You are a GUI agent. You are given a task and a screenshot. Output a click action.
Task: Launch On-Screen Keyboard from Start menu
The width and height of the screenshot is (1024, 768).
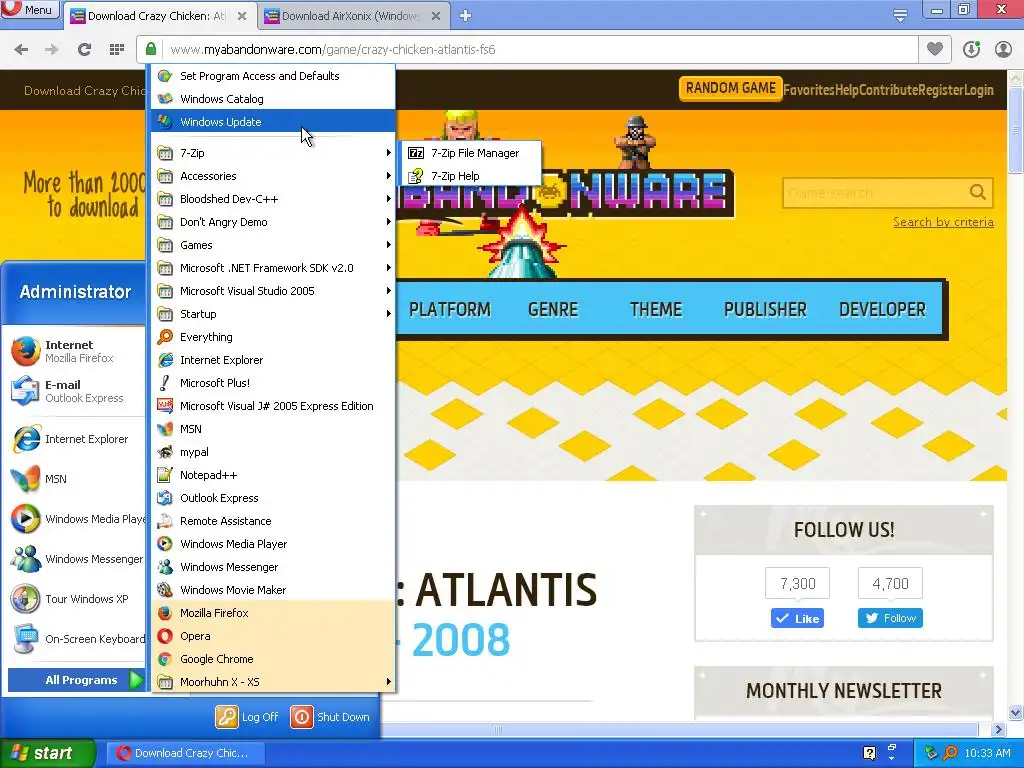[77, 639]
